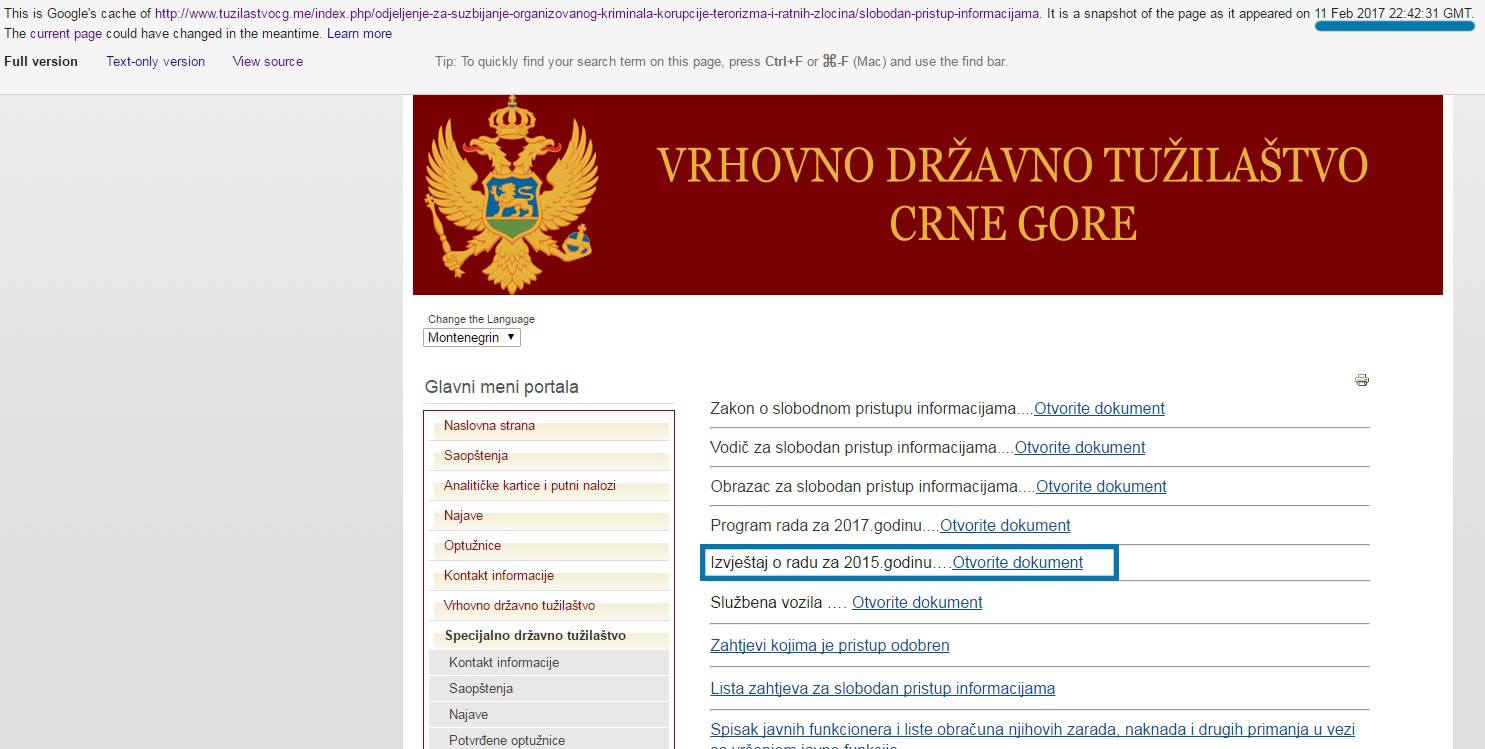Open document for Vodič za slobodan pristup
This screenshot has width=1485, height=749.
(x=1080, y=448)
